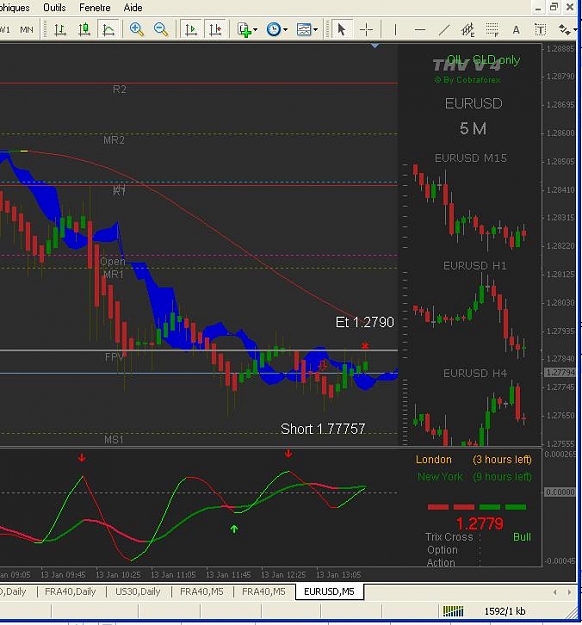
Task: Select the cursor arrow tool
Action: pyautogui.click(x=341, y=30)
